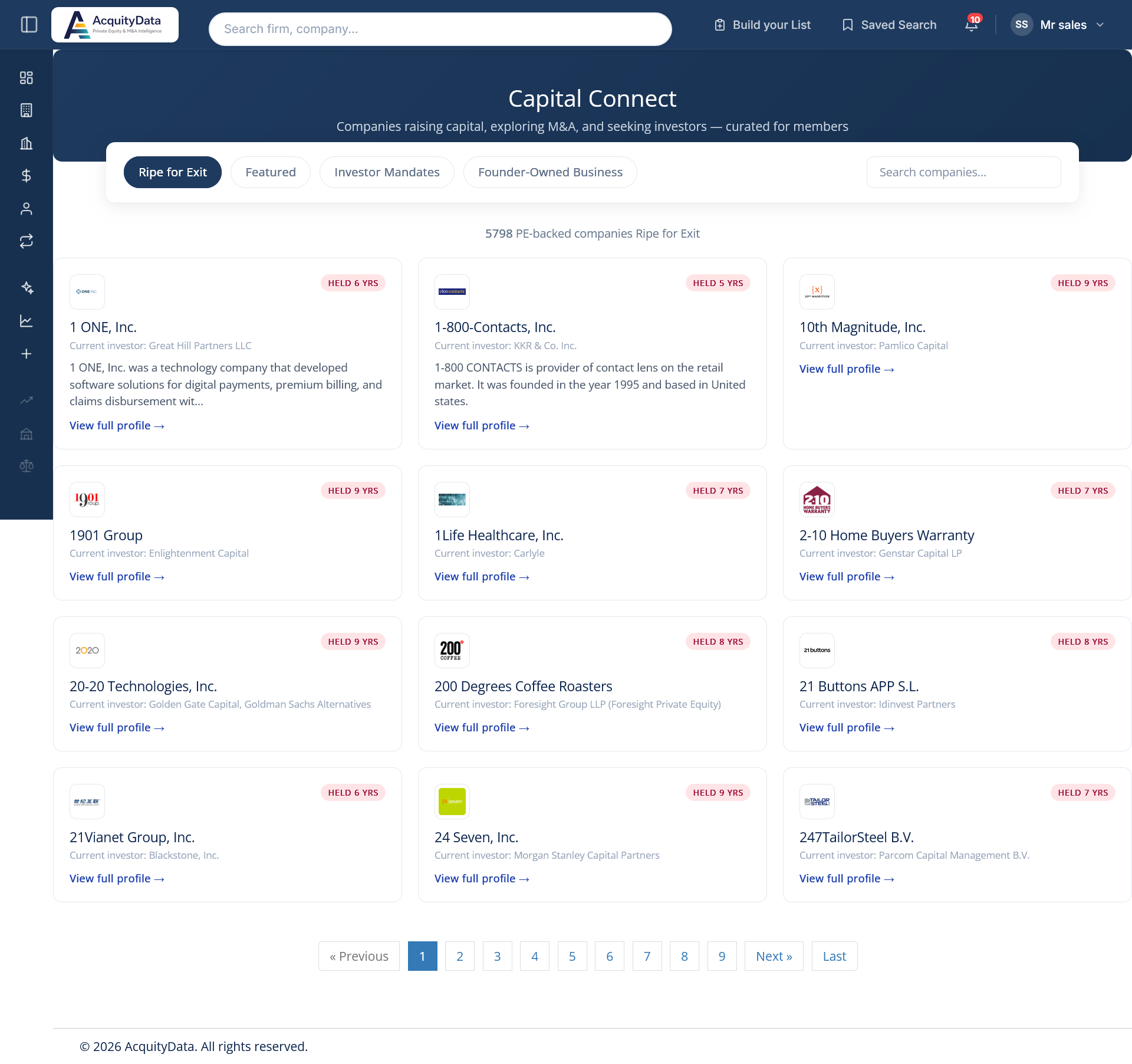Click HELD 8 YRS badge on 21 Buttons
Image resolution: width=1132 pixels, height=1064 pixels.
(1082, 642)
